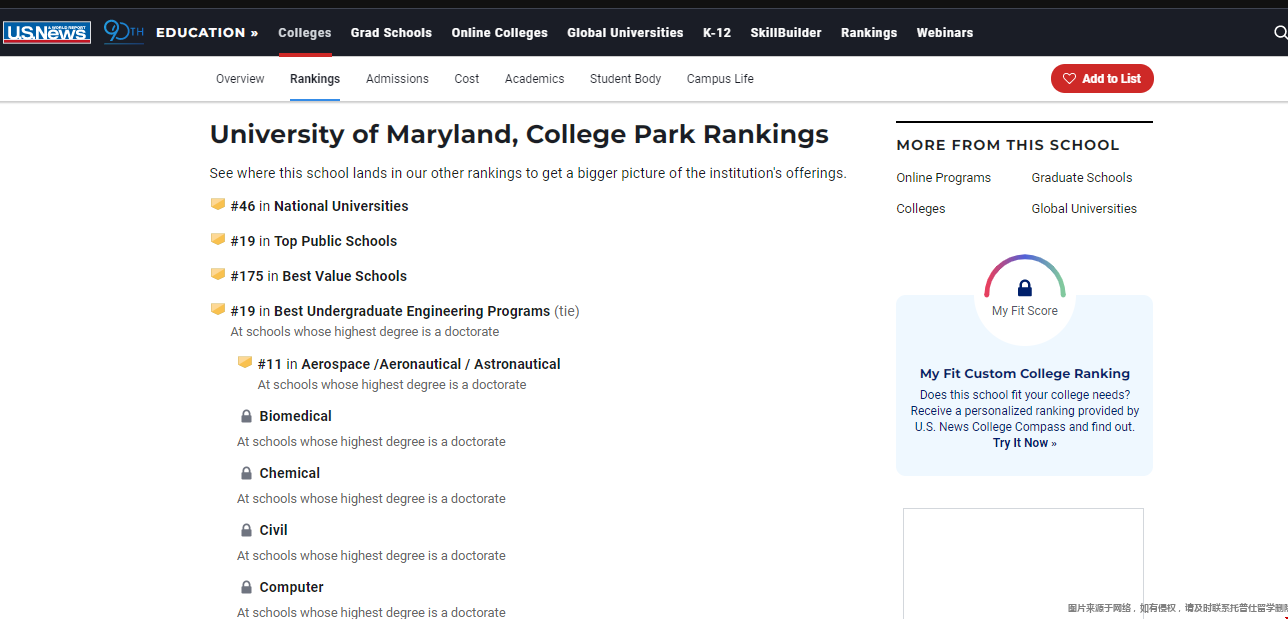The height and width of the screenshot is (619, 1288).
Task: Open Colleges under More From This School
Action: click(920, 209)
